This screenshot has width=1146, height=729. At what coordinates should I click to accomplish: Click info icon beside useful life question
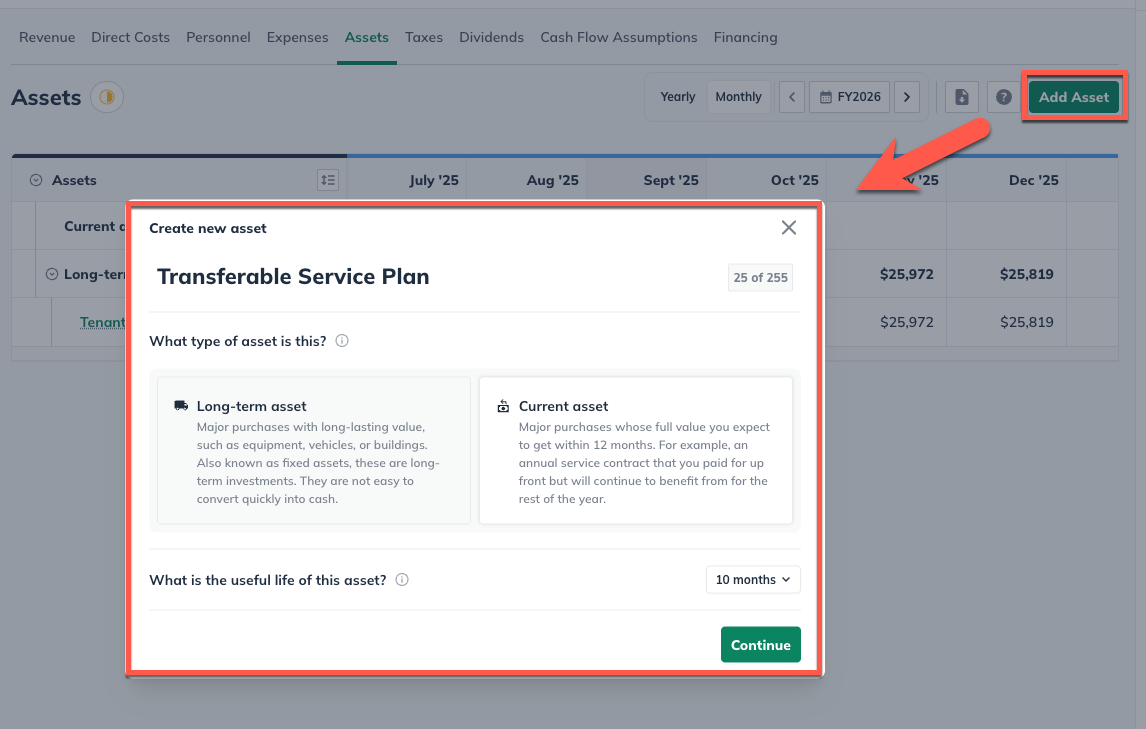tap(402, 580)
